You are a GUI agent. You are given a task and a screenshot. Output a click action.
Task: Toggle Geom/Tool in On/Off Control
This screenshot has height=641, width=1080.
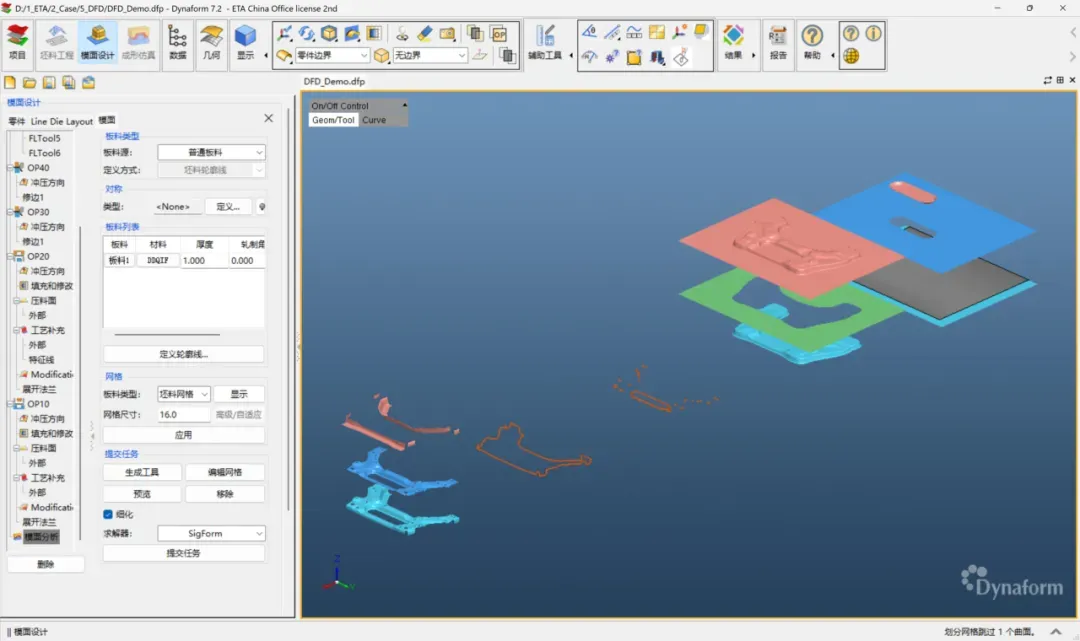click(x=333, y=120)
